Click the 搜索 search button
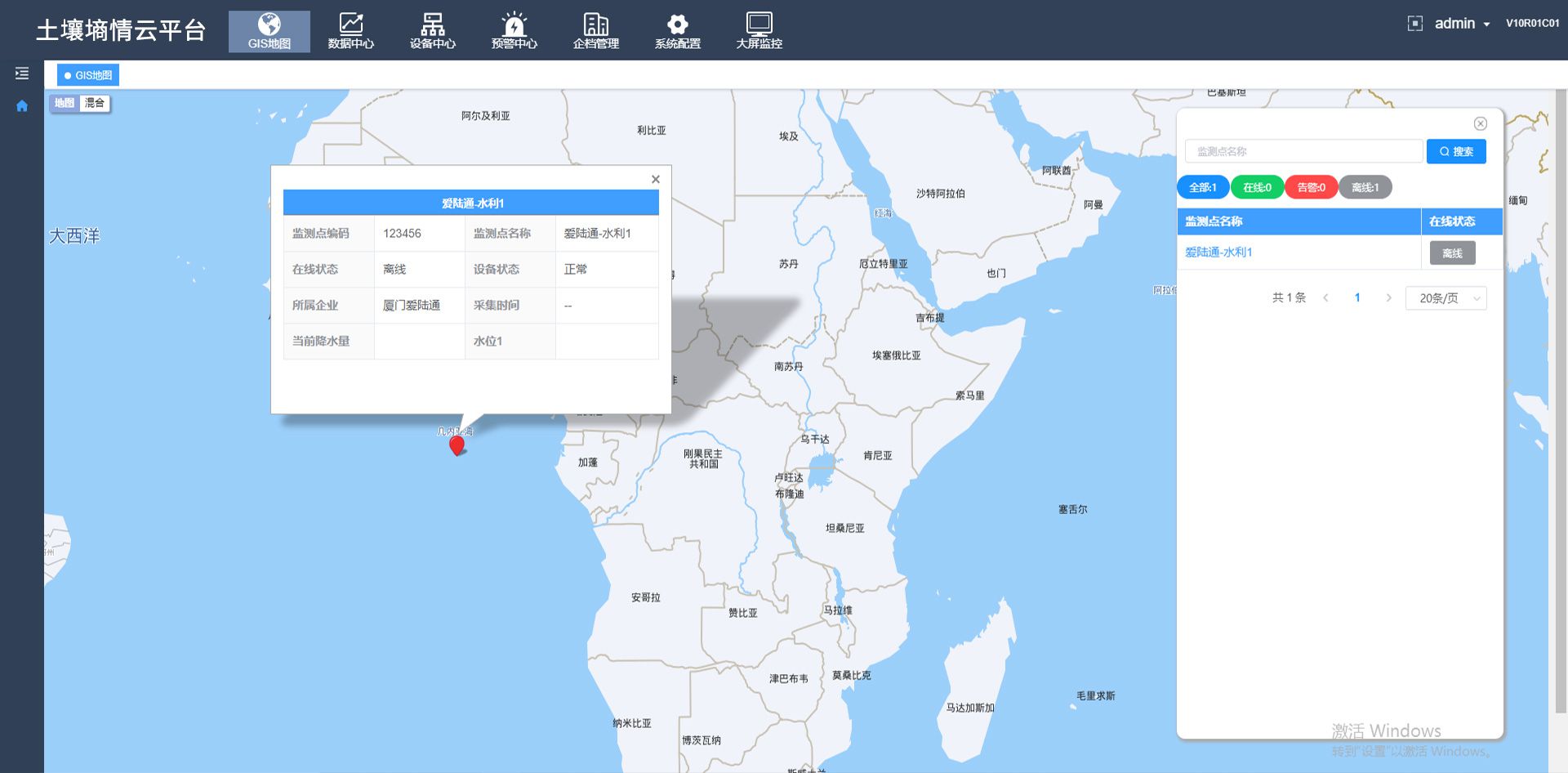This screenshot has width=1568, height=773. [1456, 151]
